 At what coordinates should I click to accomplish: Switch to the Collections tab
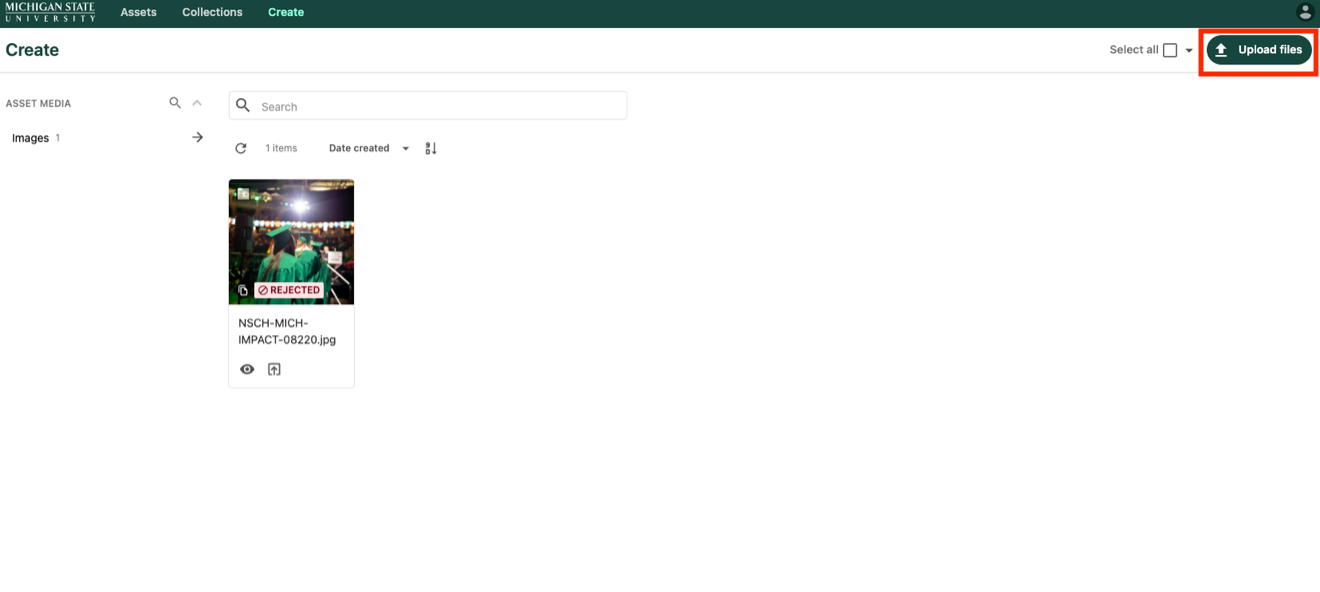tap(212, 12)
